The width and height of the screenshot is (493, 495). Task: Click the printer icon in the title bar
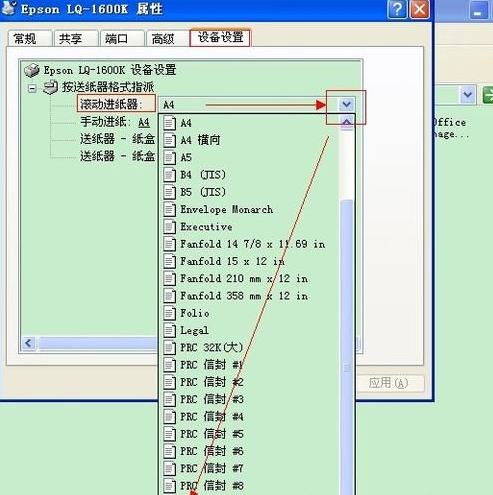pos(8,8)
